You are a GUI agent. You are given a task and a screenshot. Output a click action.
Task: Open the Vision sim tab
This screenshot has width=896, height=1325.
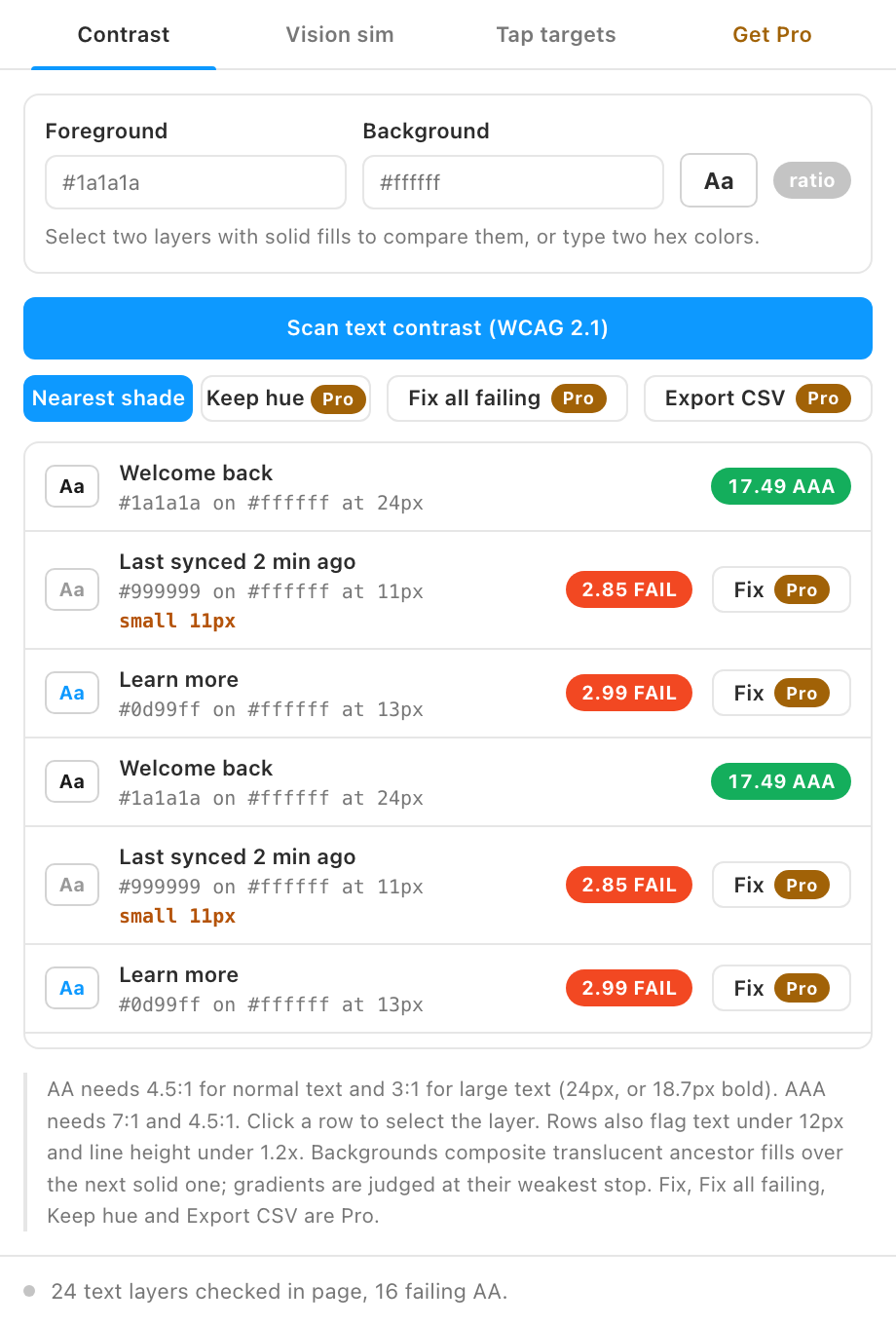tap(340, 35)
